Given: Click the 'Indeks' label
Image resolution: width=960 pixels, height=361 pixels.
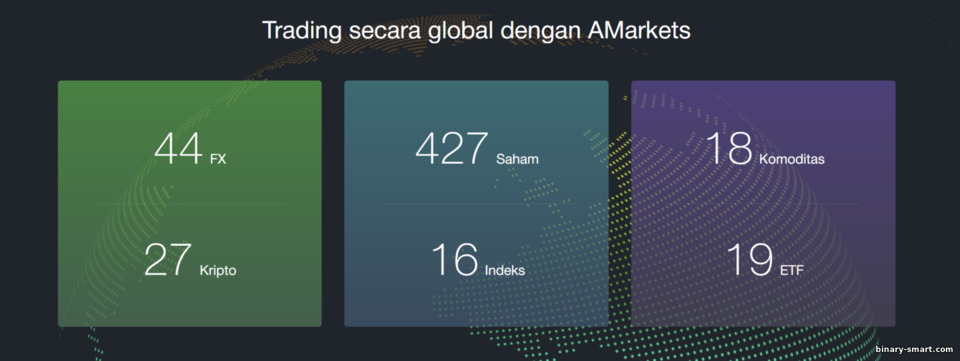Looking at the screenshot, I should click(x=505, y=270).
